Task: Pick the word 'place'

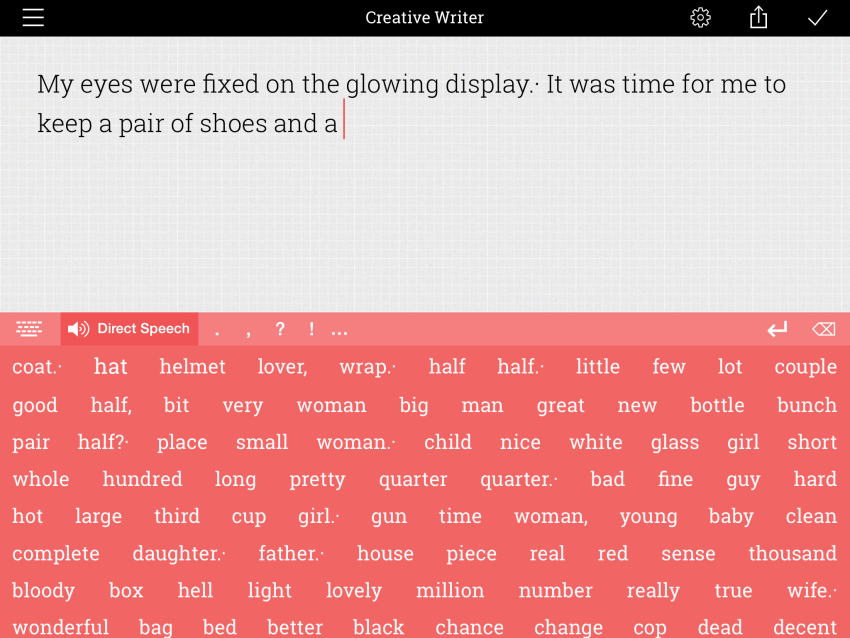Action: 182,443
